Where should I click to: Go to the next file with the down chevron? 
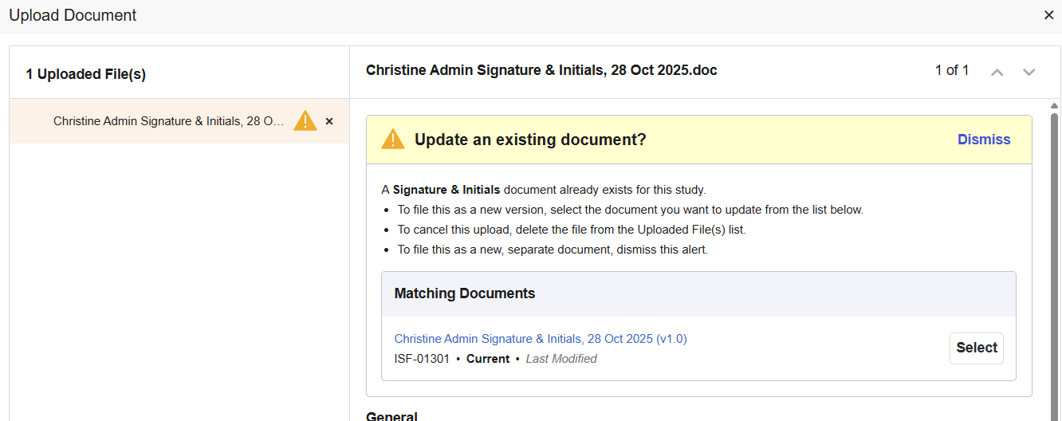pos(1028,72)
